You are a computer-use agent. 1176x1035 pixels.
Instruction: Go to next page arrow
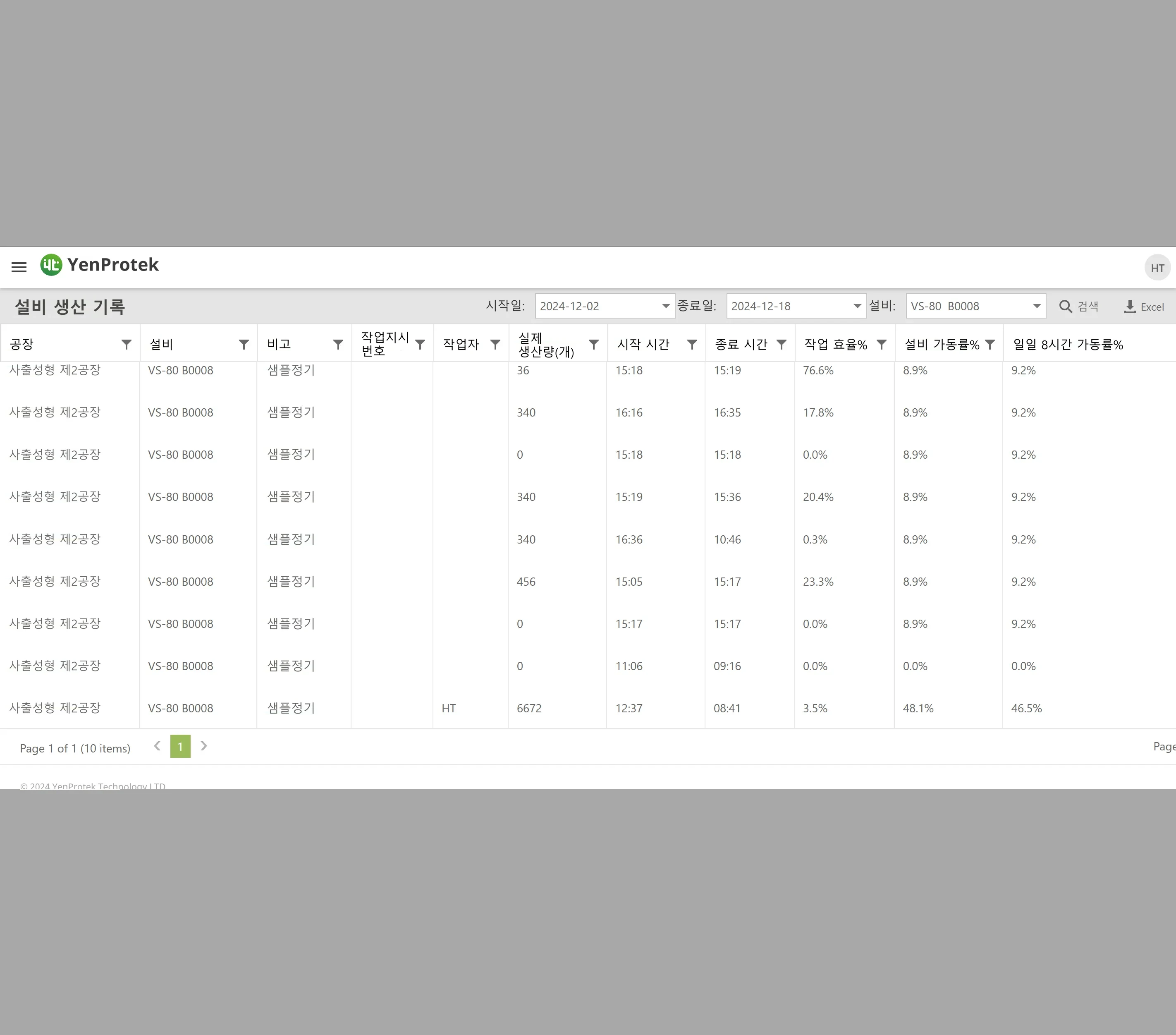tap(204, 746)
